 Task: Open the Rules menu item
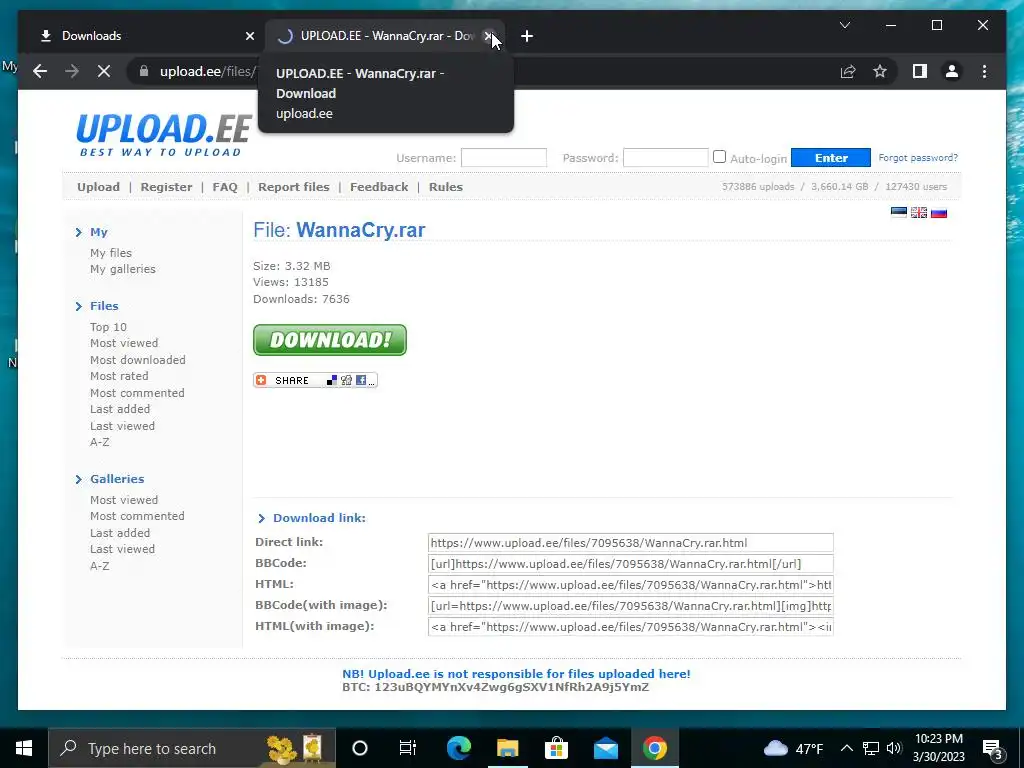pos(445,187)
